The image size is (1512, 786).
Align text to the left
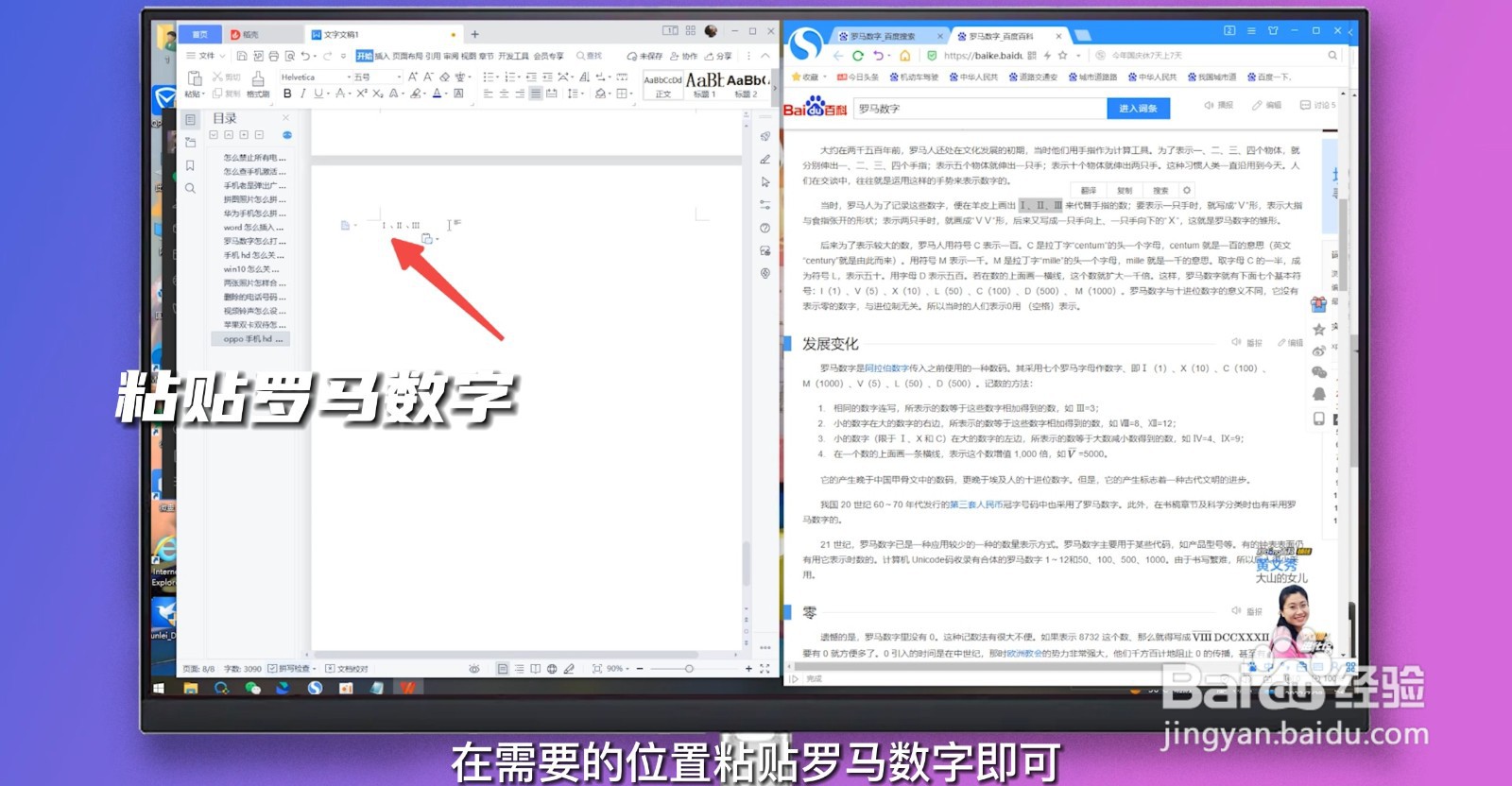click(x=488, y=94)
